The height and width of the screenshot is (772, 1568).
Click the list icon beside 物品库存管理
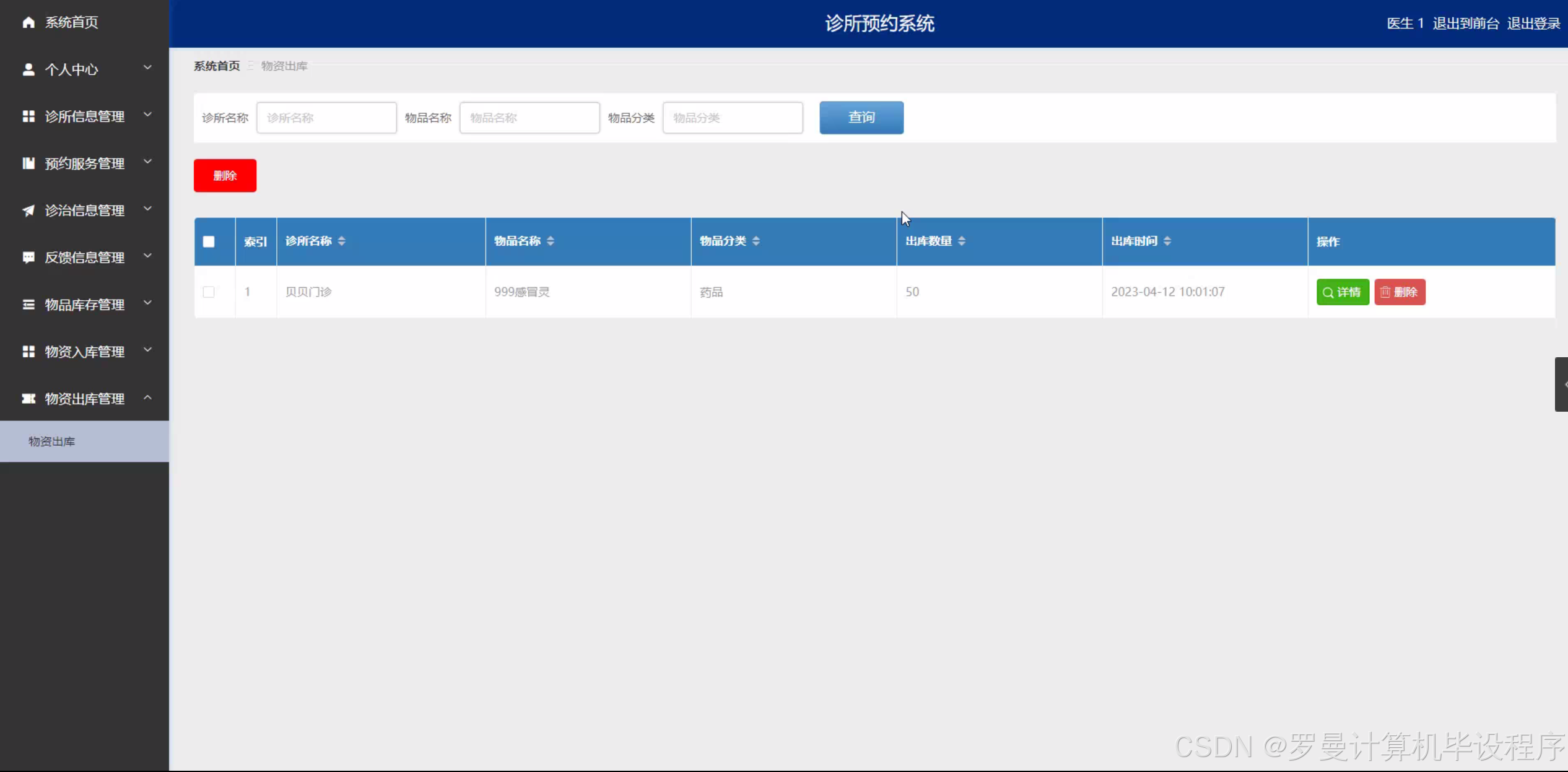point(28,305)
